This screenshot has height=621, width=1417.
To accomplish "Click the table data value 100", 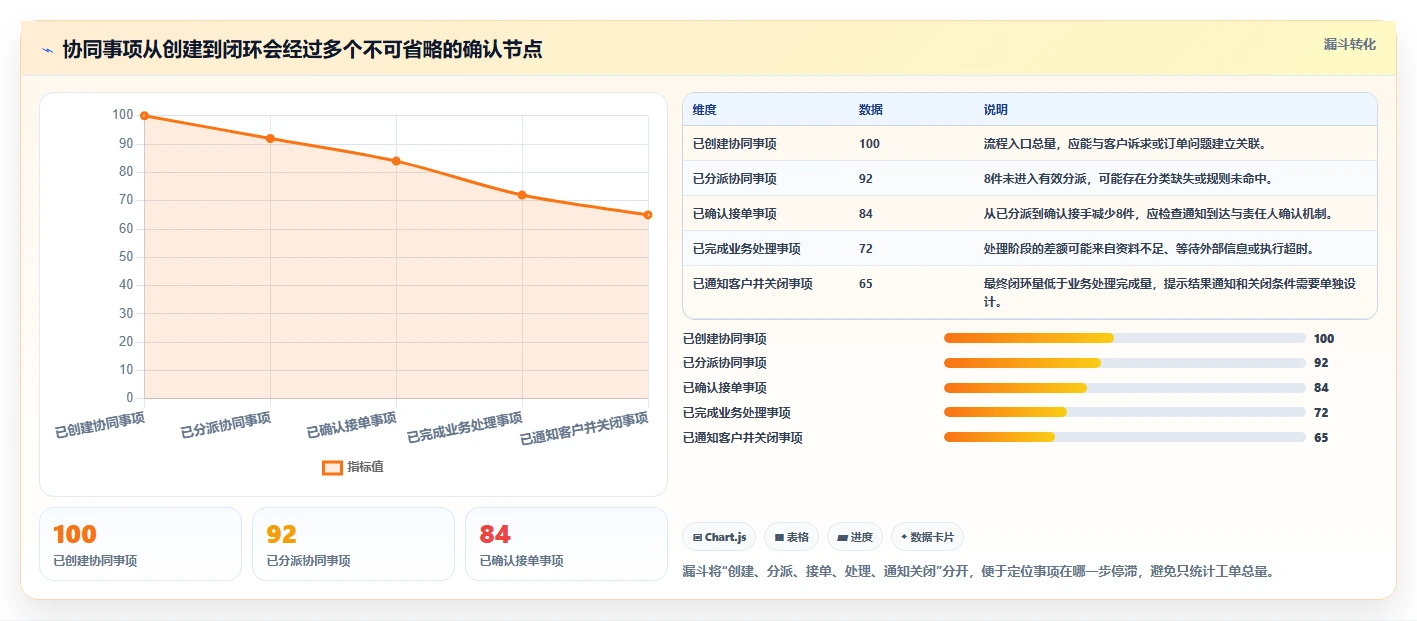I will tap(869, 144).
